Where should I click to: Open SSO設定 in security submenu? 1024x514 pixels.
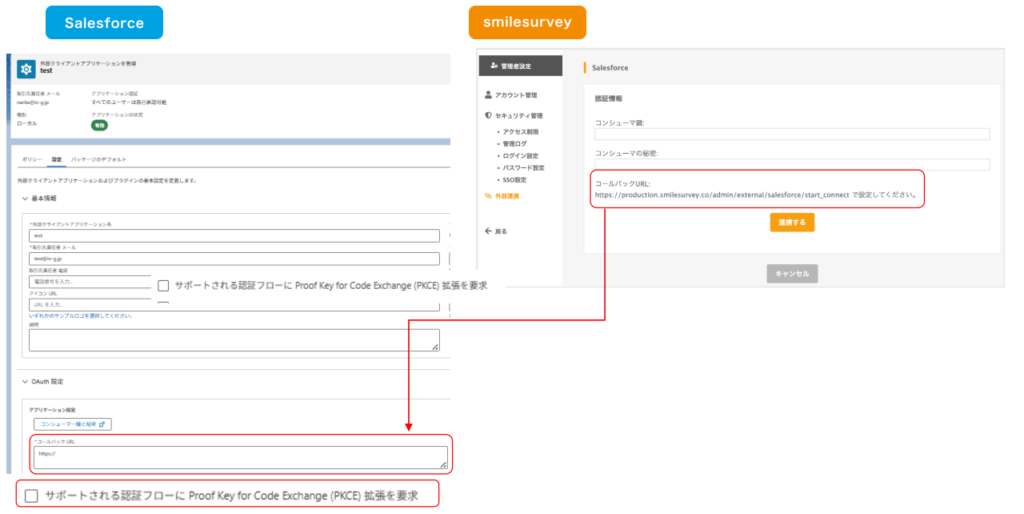[515, 180]
